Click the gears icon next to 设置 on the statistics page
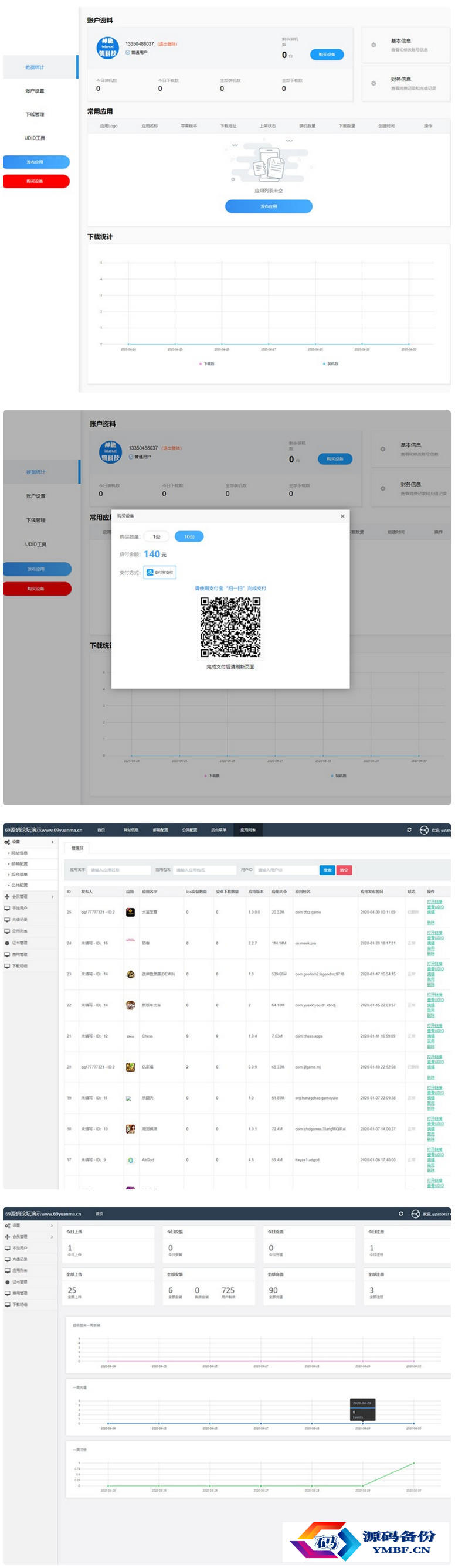This screenshot has height=1568, width=455. [x=7, y=1225]
